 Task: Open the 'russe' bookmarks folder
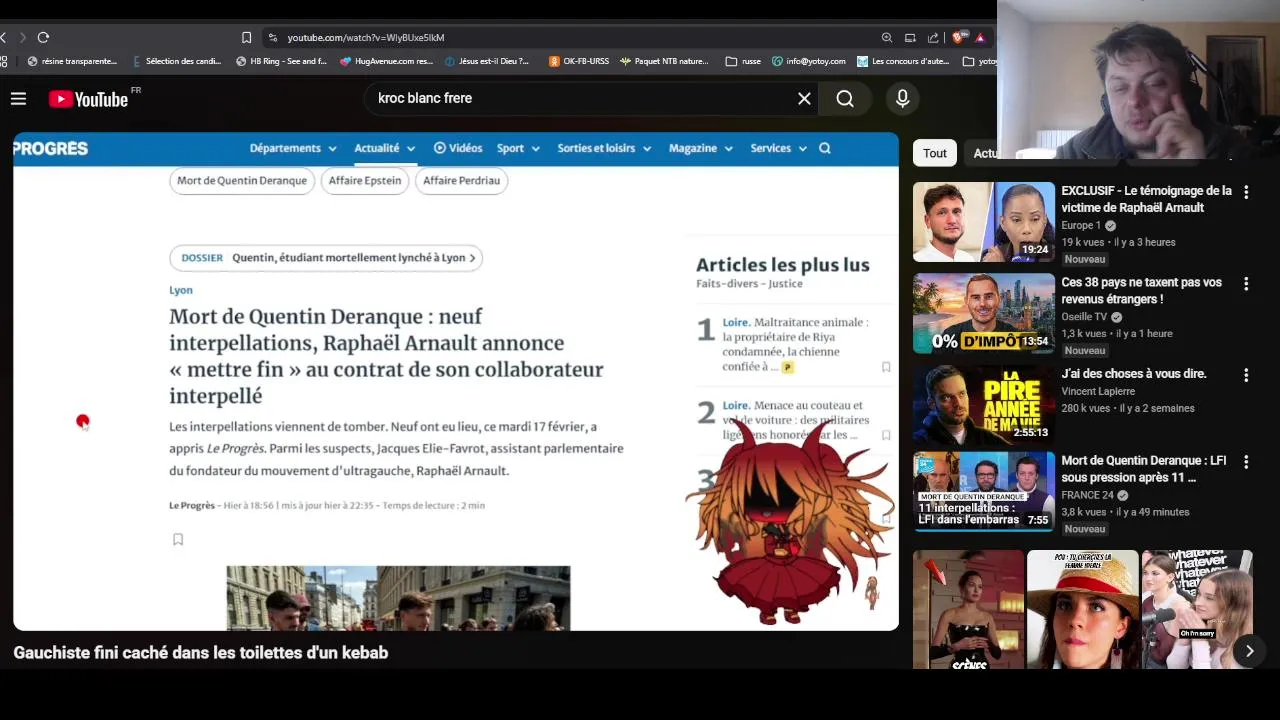pos(743,61)
